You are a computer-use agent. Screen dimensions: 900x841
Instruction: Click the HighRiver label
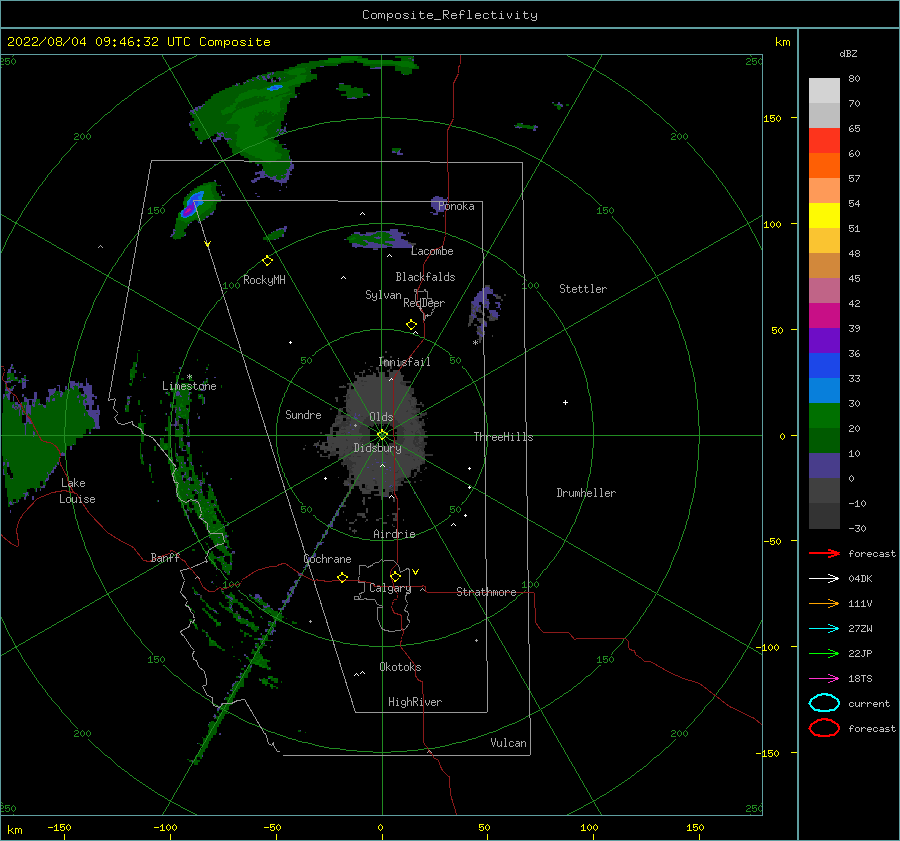[415, 702]
